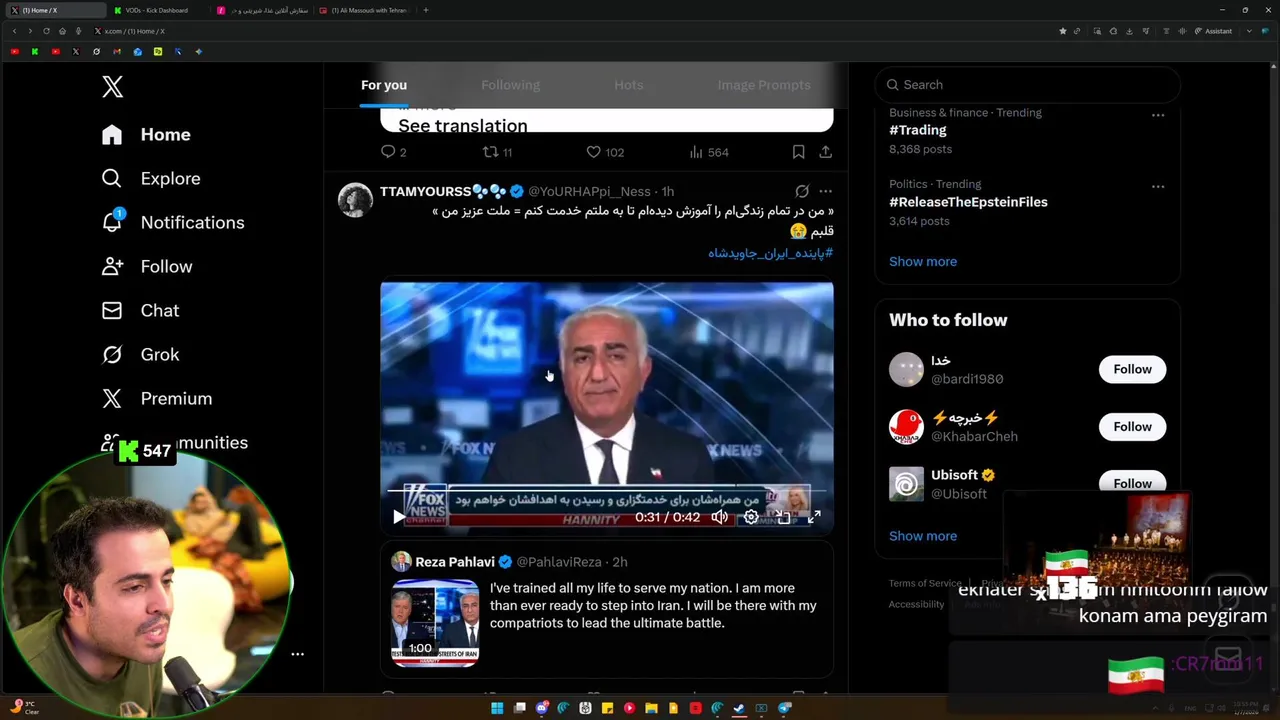Open TTAMYOURSS profile avatar
Viewport: 1280px width, 720px height.
(x=355, y=199)
